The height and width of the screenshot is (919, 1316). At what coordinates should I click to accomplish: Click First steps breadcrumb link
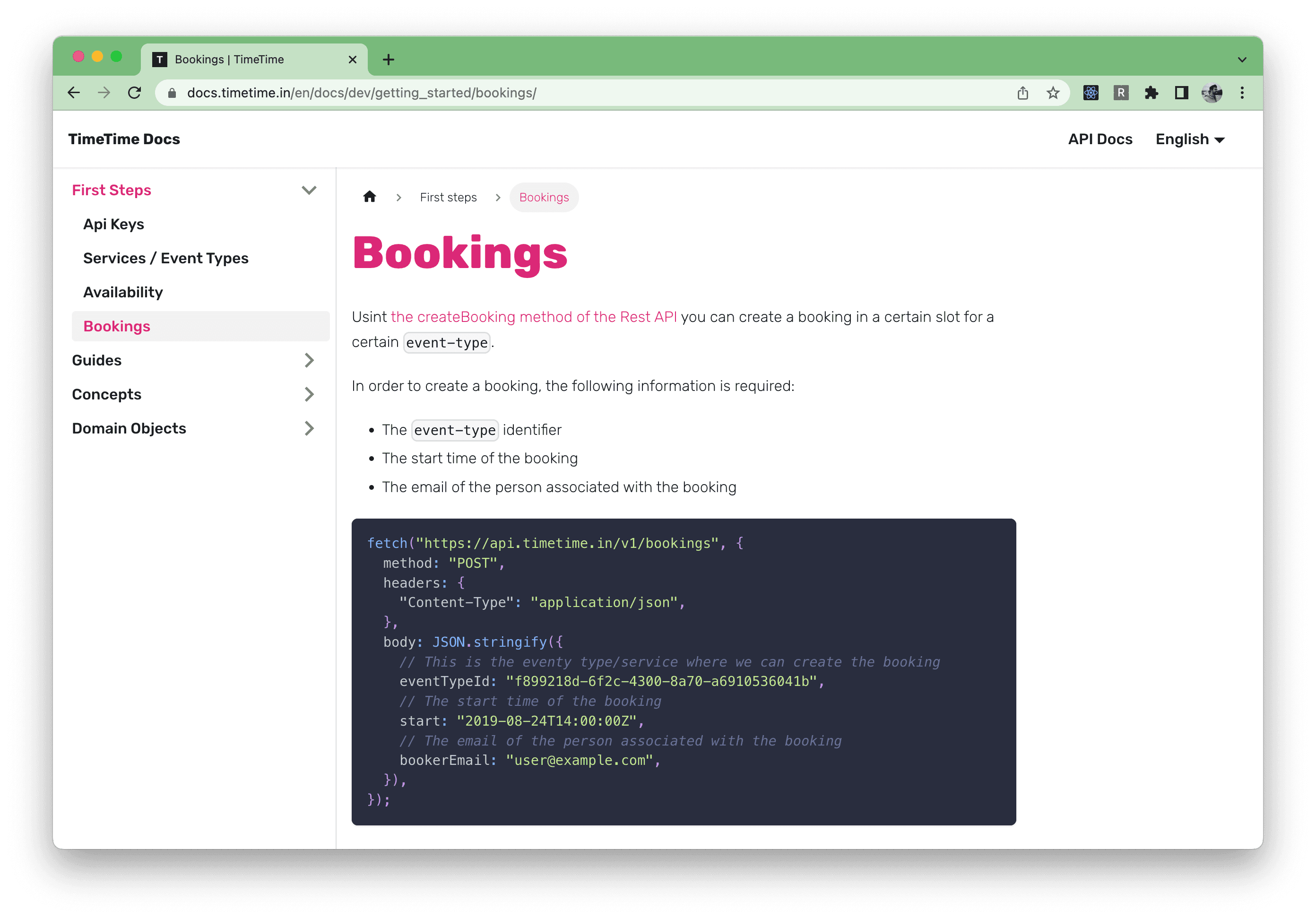[448, 197]
